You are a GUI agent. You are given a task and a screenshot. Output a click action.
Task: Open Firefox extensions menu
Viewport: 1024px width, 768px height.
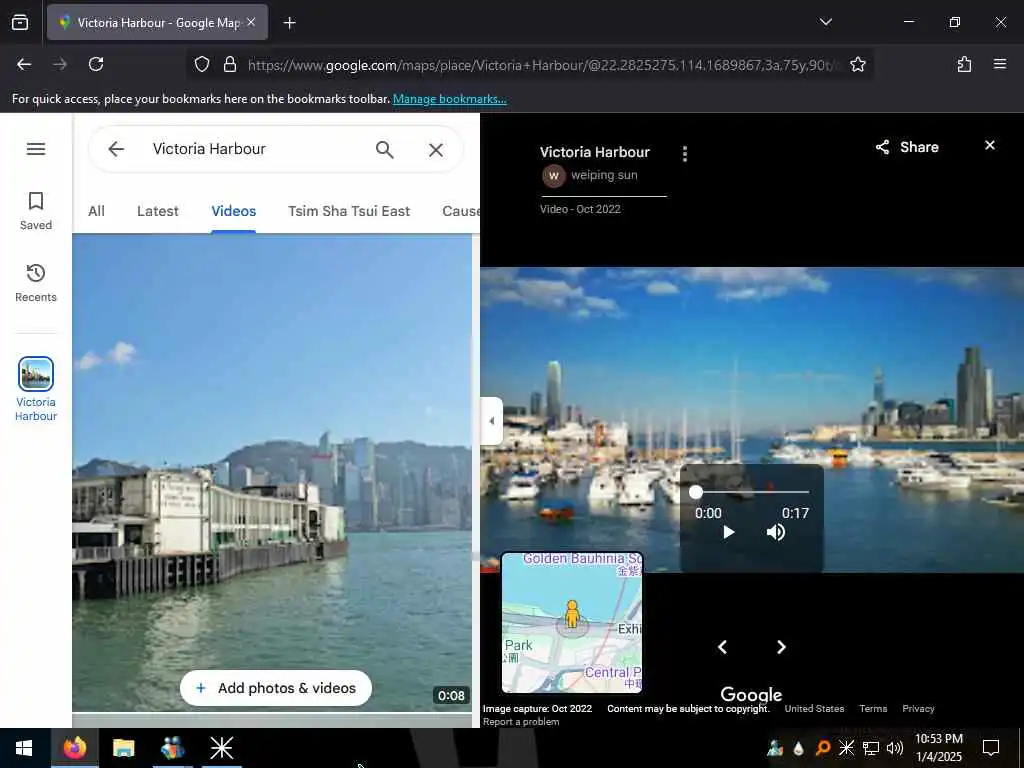(x=964, y=64)
